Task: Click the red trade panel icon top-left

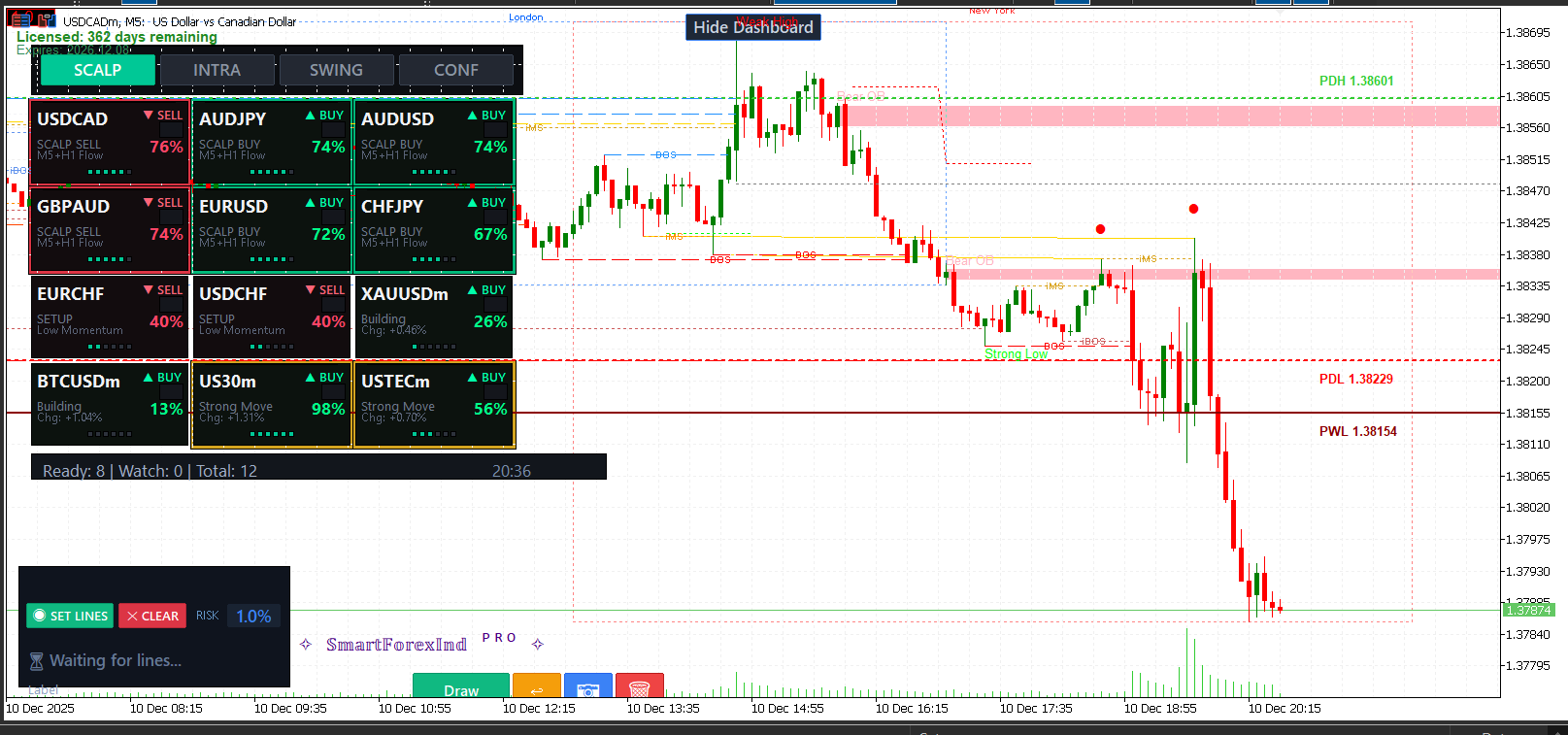Action: tap(20, 19)
